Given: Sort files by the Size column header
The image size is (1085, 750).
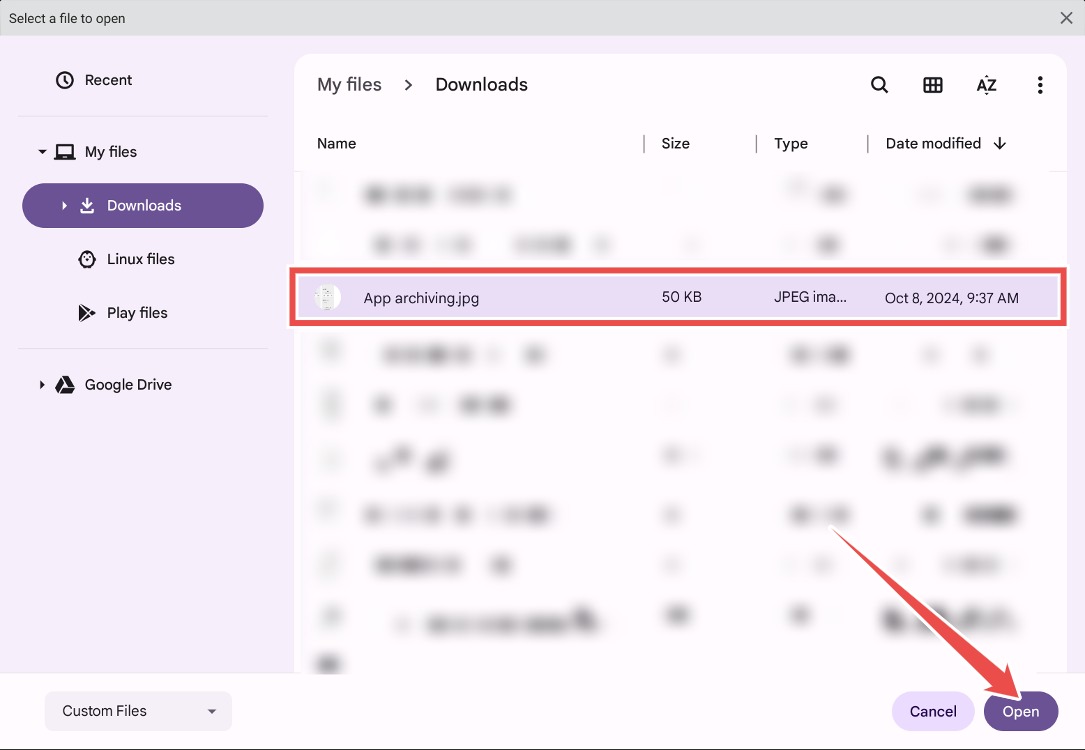Looking at the screenshot, I should [675, 143].
